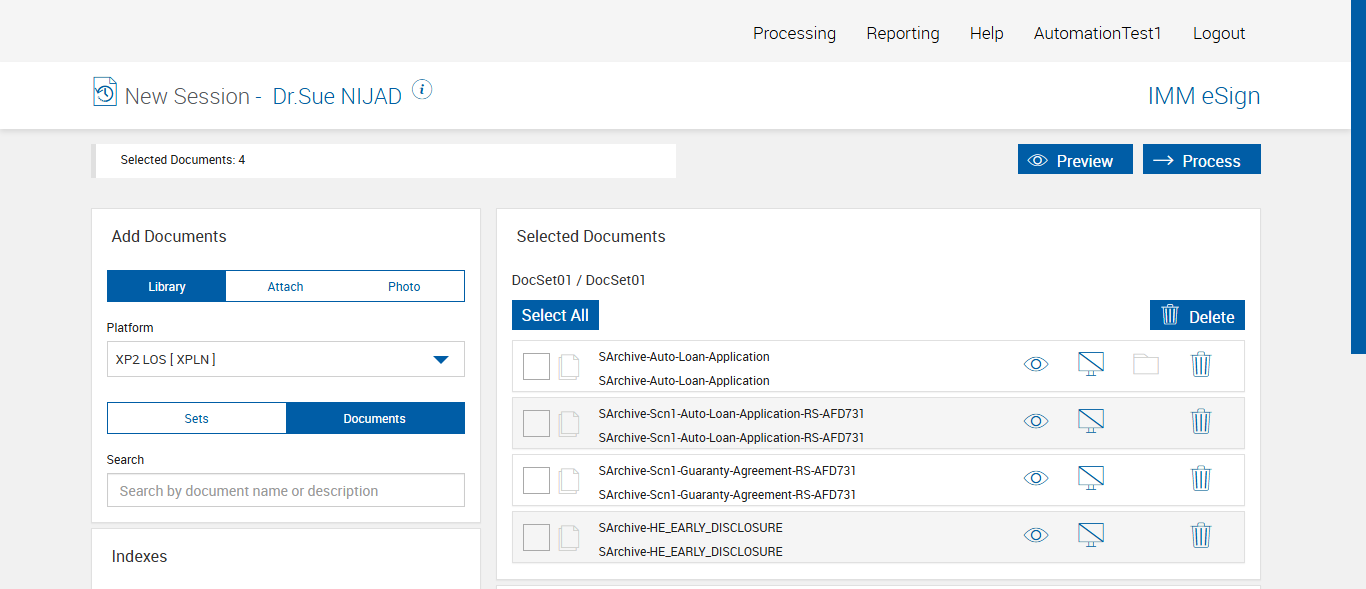The width and height of the screenshot is (1366, 589).
Task: Click the info icon beside Dr.Sue NIJAD
Action: tap(422, 90)
